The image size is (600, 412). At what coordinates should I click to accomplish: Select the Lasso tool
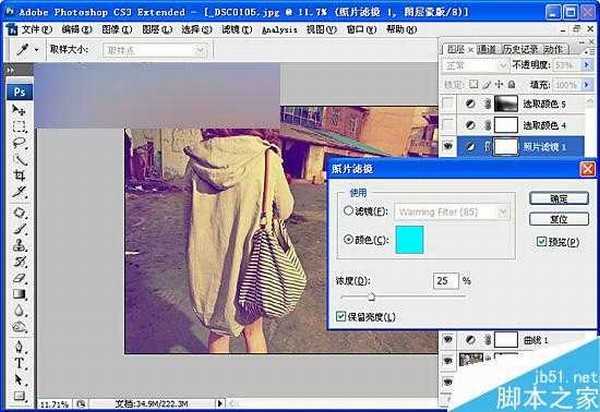pyautogui.click(x=18, y=143)
